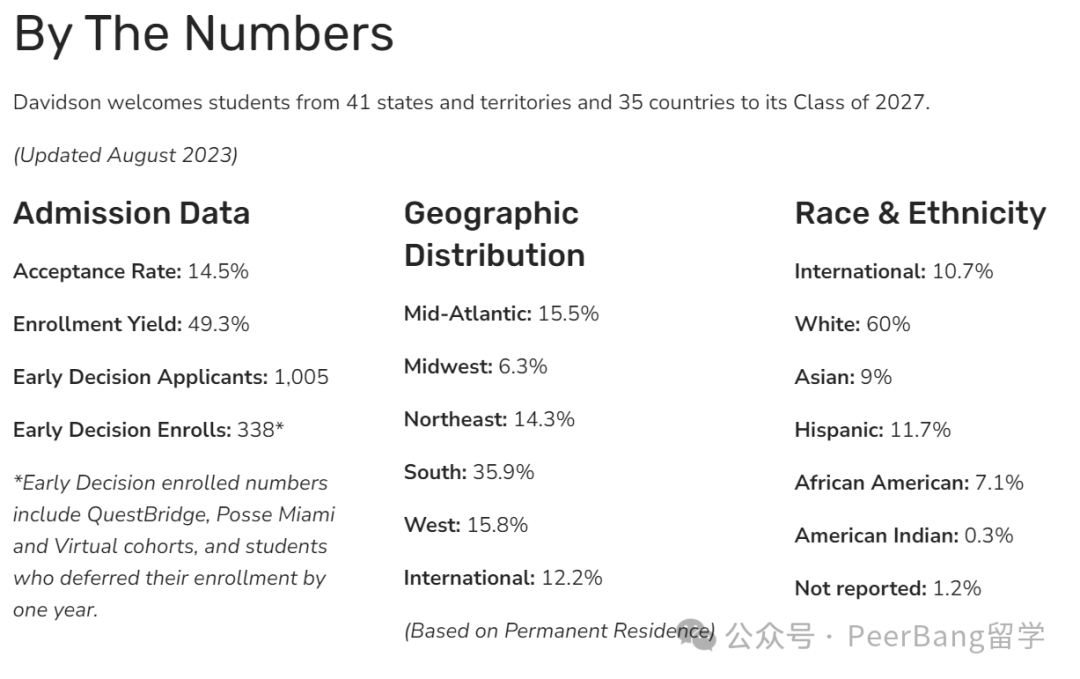Click the Geographic Distribution heading
This screenshot has width=1080, height=679.
pyautogui.click(x=495, y=234)
